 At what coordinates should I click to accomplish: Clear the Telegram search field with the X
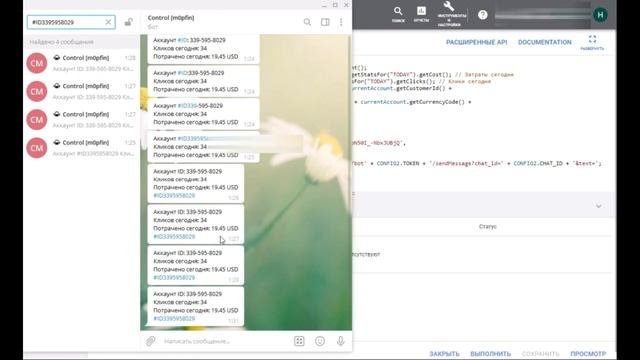(108, 22)
